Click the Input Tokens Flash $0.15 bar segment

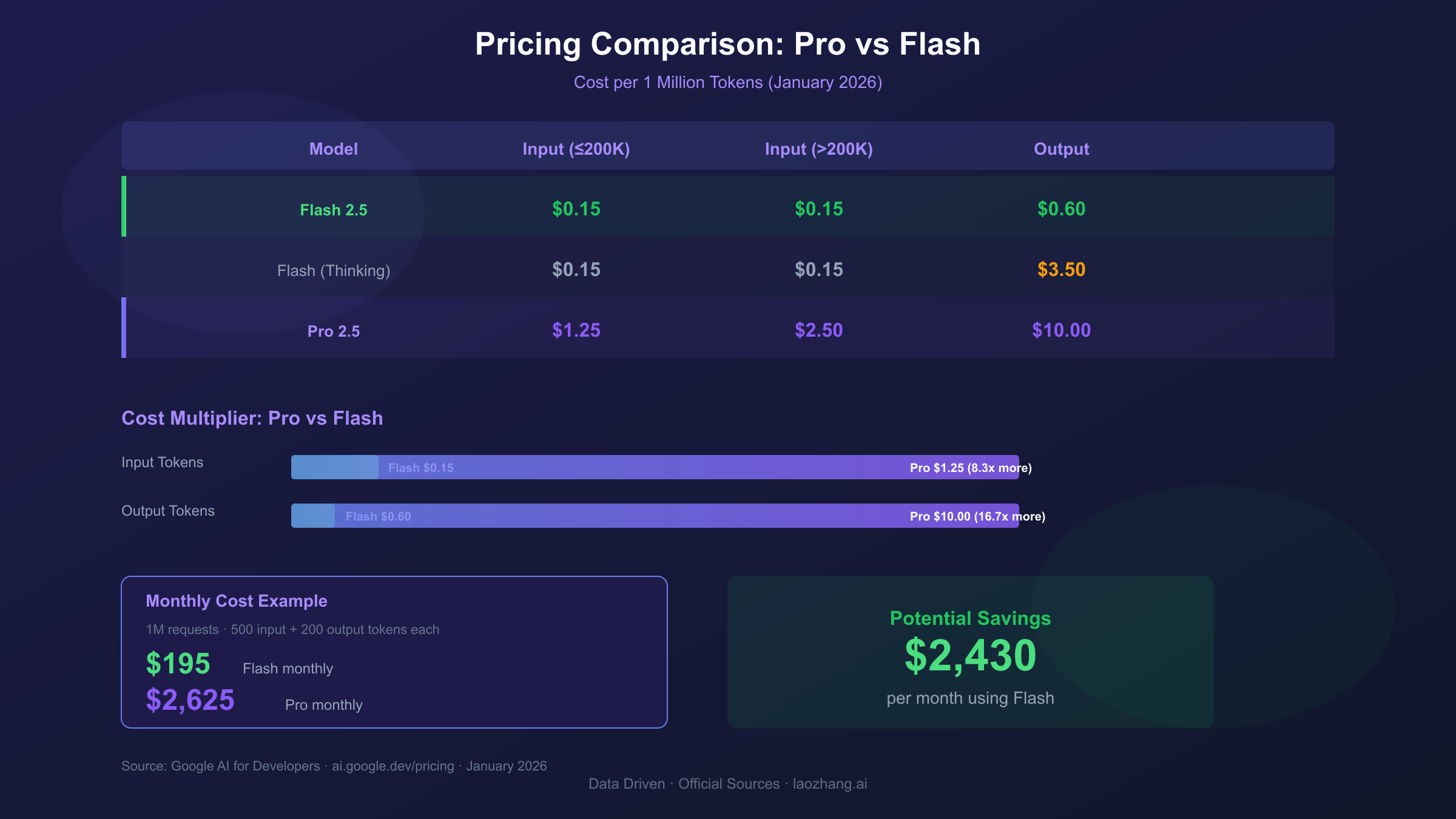335,467
